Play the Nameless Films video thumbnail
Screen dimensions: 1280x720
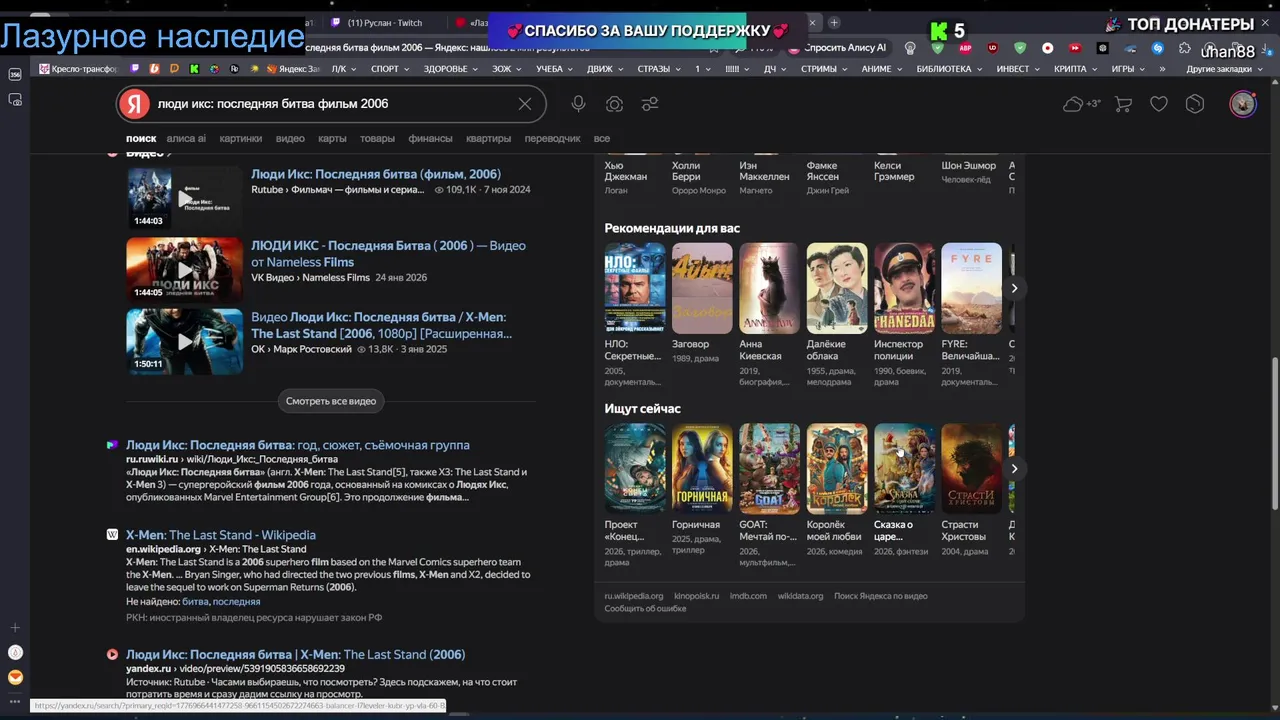click(x=185, y=269)
